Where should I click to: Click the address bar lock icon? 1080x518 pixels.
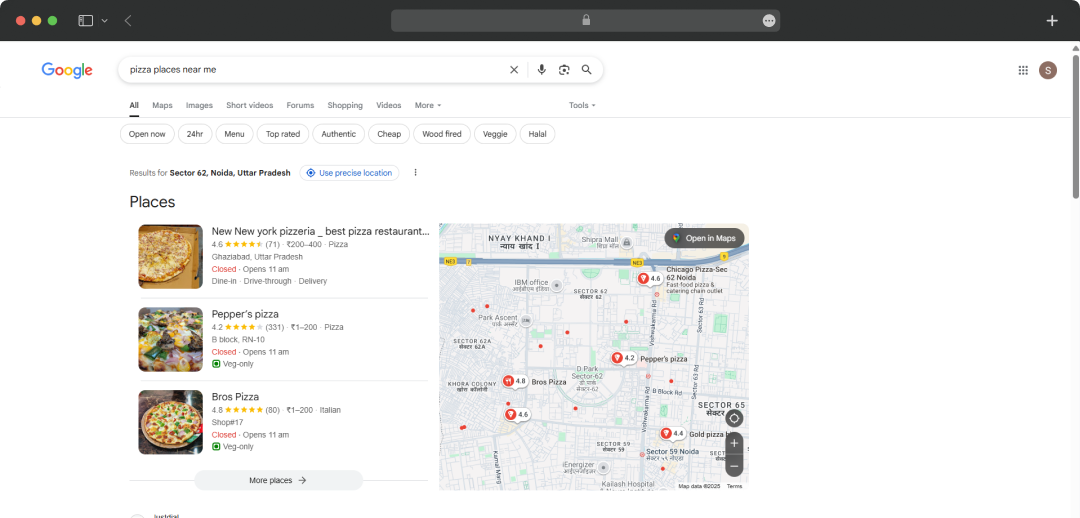point(586,21)
